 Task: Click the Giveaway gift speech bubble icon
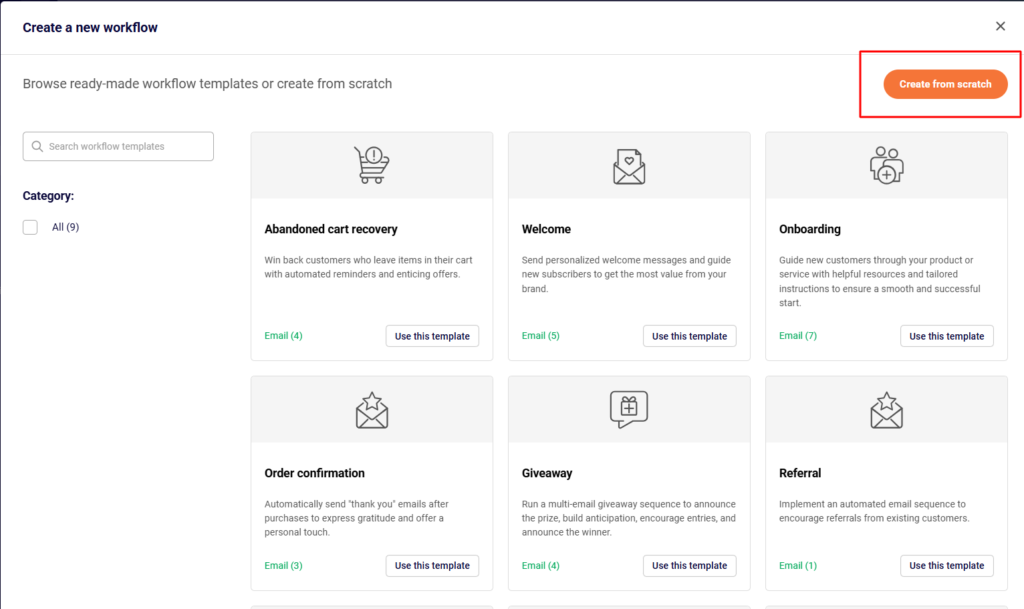[x=629, y=409]
